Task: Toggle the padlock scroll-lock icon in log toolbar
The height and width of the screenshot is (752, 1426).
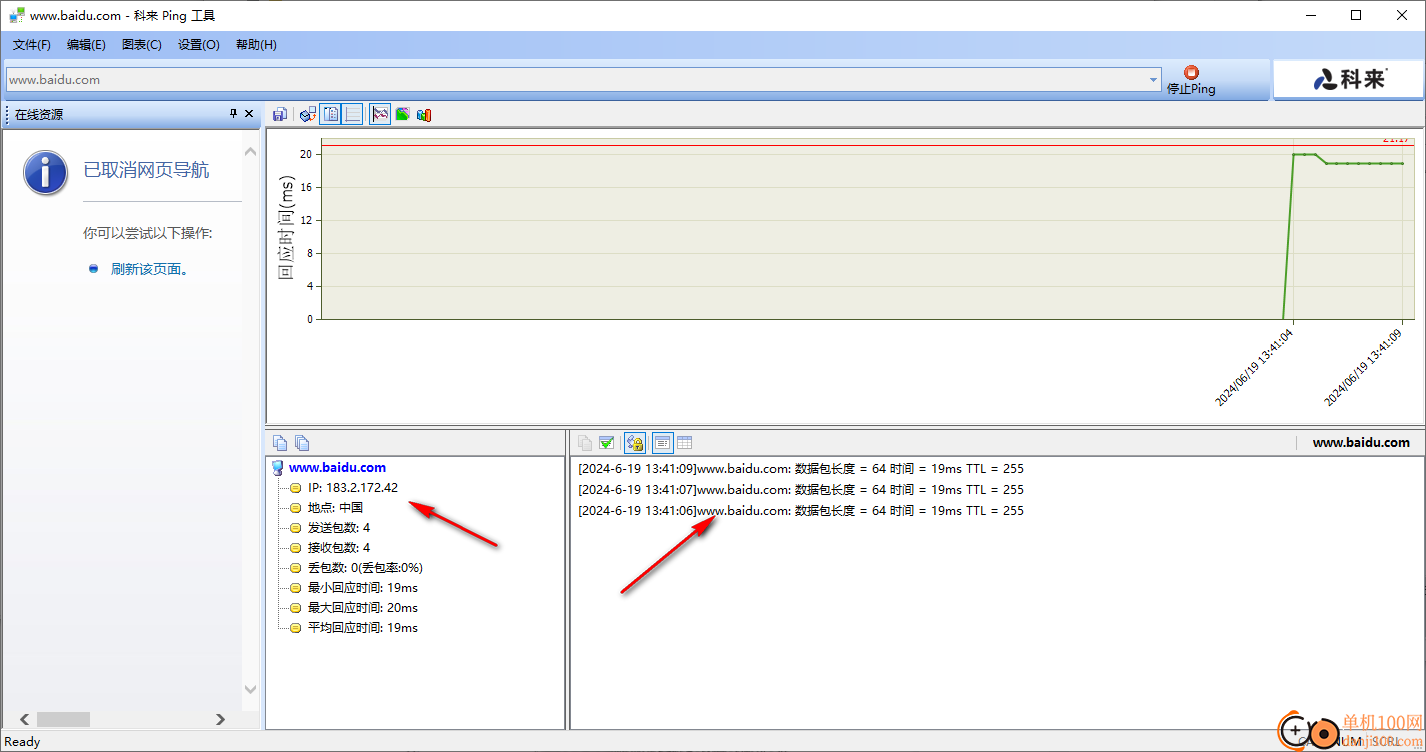Action: click(x=635, y=443)
